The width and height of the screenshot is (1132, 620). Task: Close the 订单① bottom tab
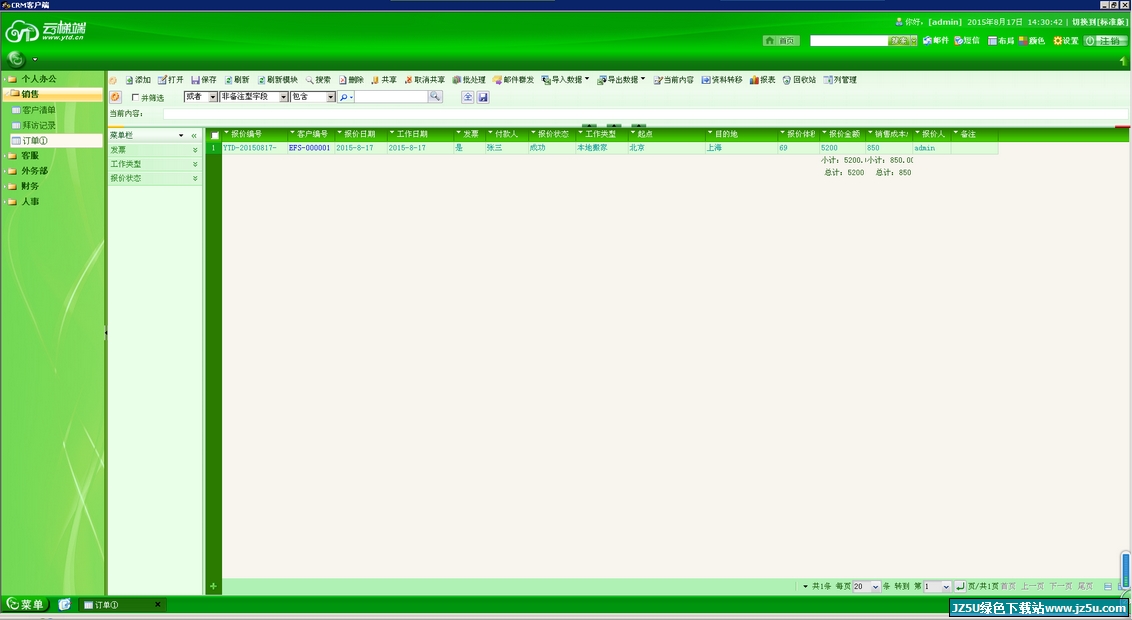158,604
